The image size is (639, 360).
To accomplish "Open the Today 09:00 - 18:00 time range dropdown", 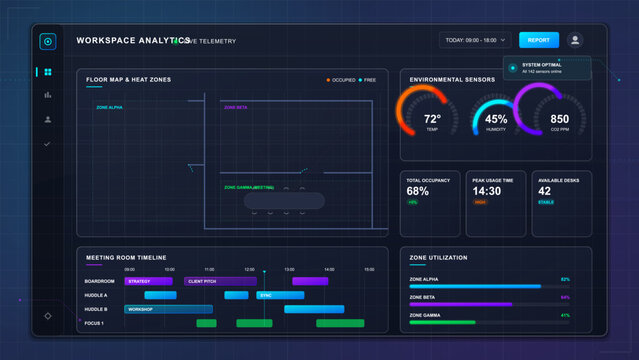I will [x=475, y=40].
